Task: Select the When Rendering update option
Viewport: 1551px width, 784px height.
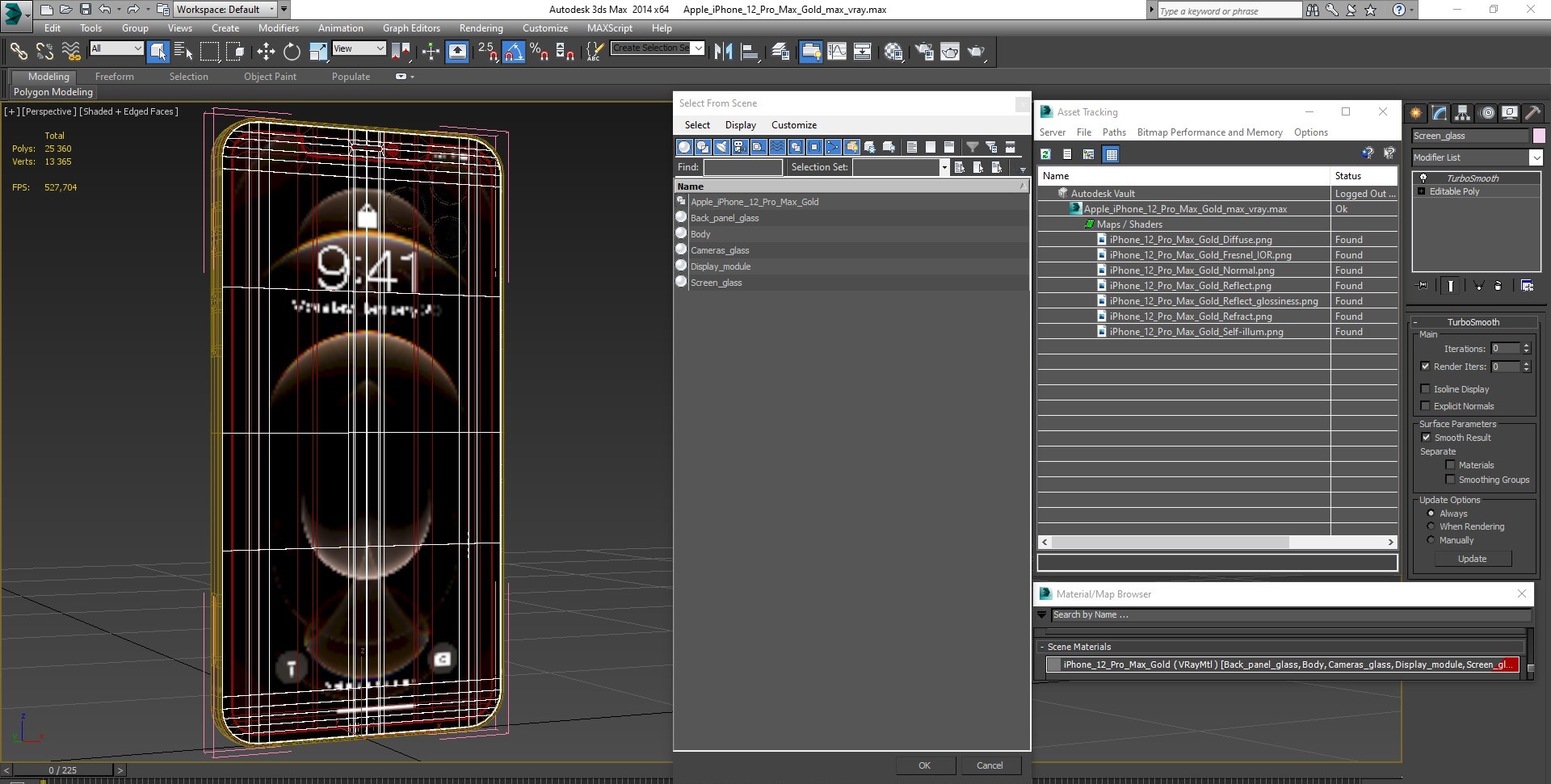Action: [x=1431, y=526]
